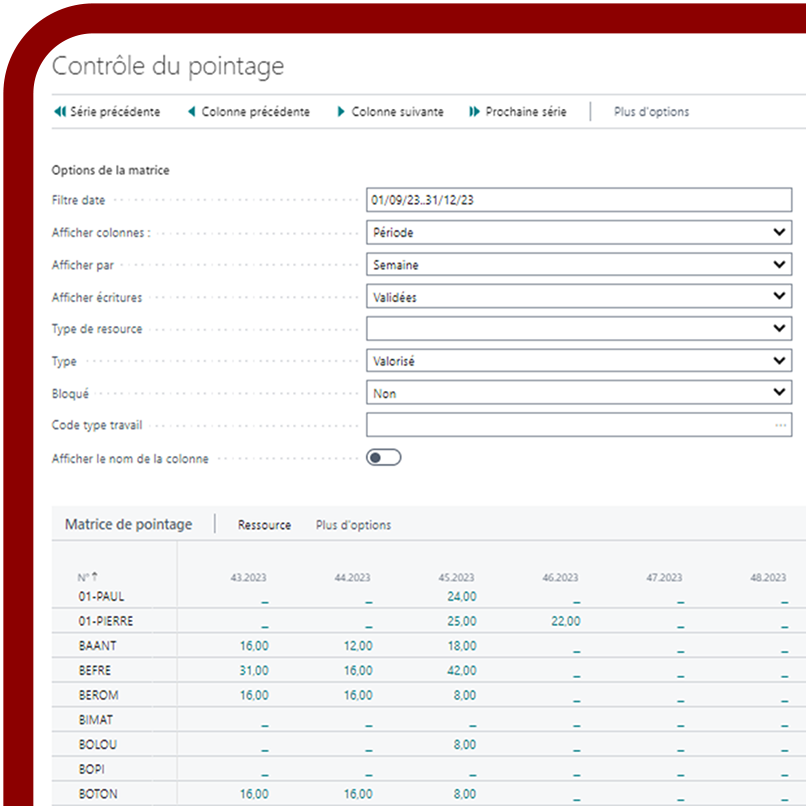806x806 pixels.
Task: Select the 24,00 value for 01-PAUL
Action: click(461, 596)
